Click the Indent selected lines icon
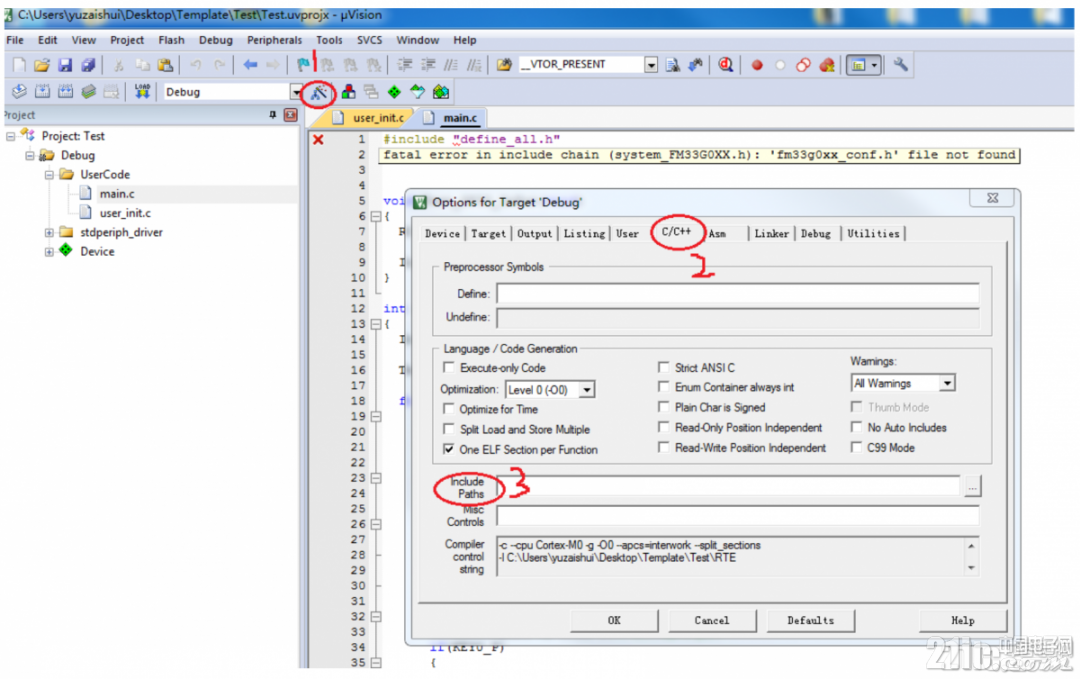Image resolution: width=1080 pixels, height=679 pixels. click(x=404, y=65)
